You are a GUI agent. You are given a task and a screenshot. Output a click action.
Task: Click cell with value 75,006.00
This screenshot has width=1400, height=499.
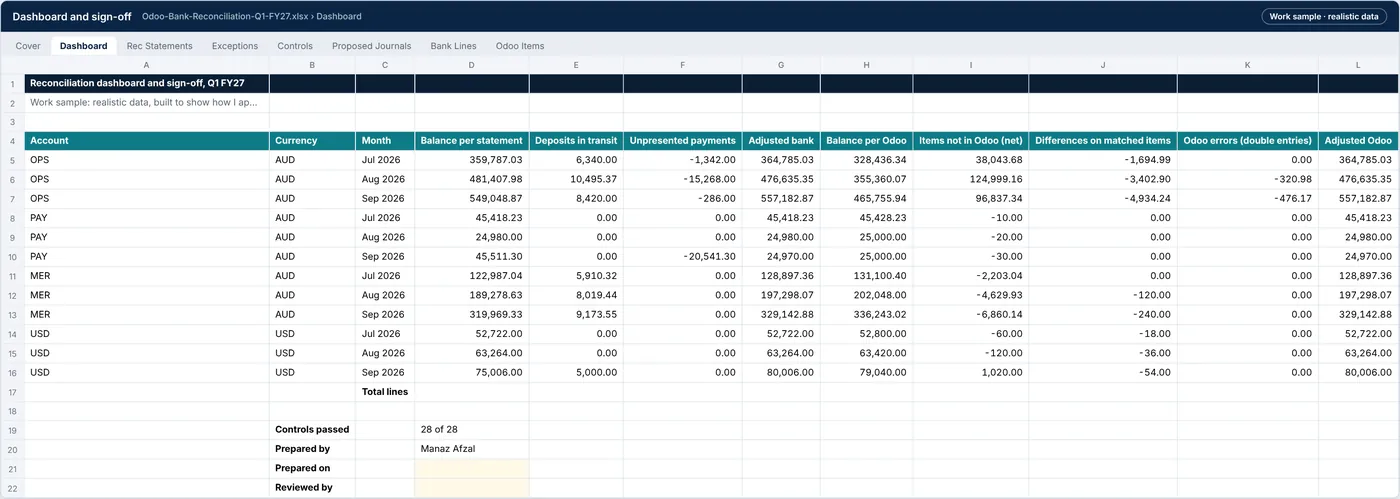(472, 372)
